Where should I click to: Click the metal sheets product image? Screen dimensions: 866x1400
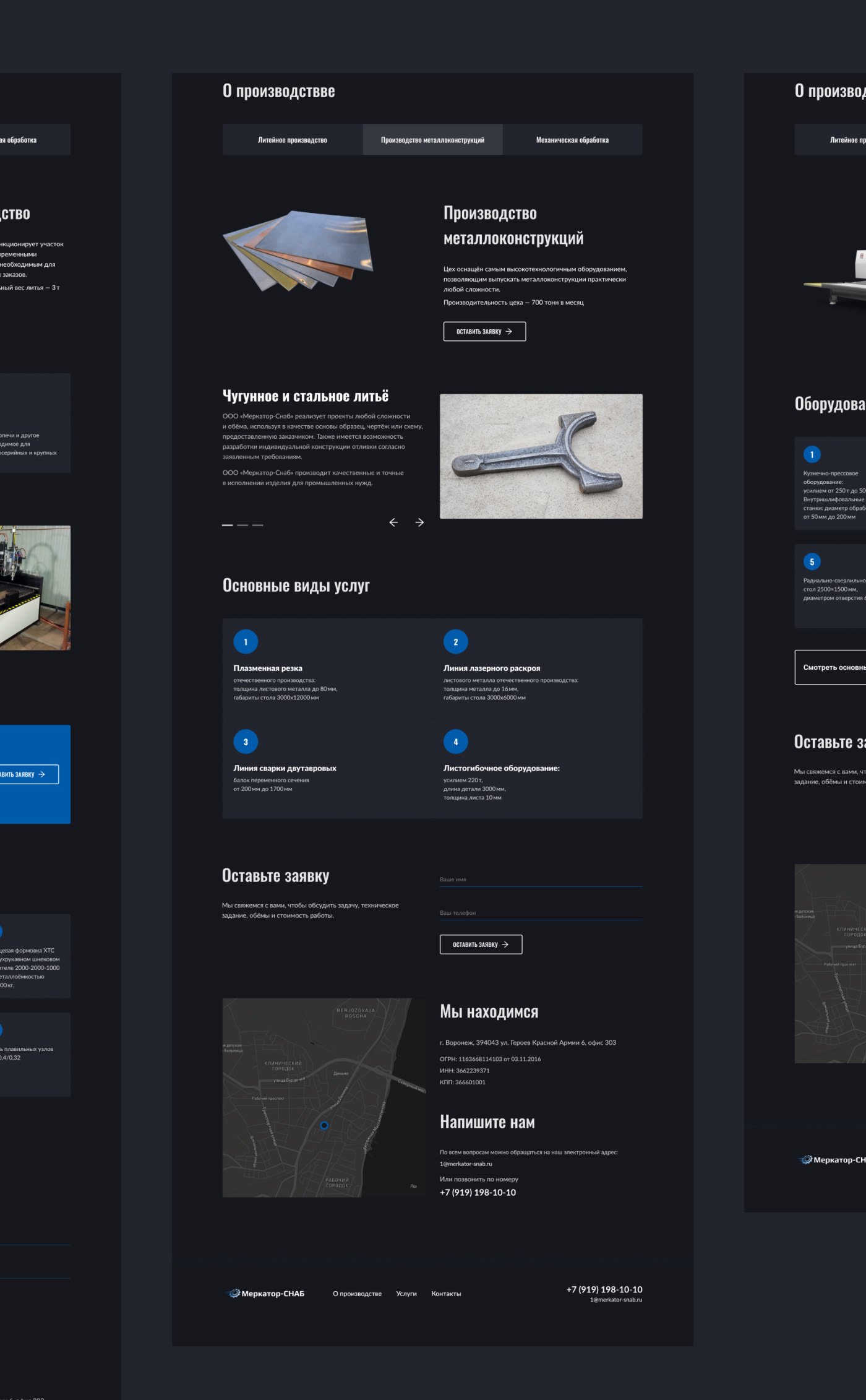click(x=299, y=251)
